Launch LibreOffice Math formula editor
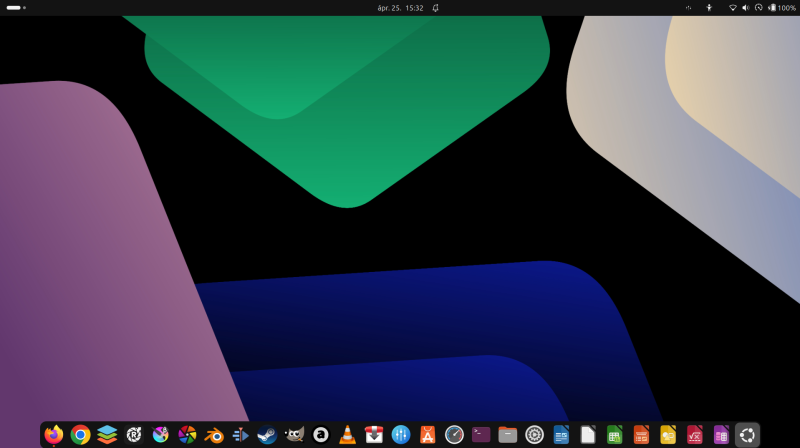The height and width of the screenshot is (448, 800). [695, 434]
